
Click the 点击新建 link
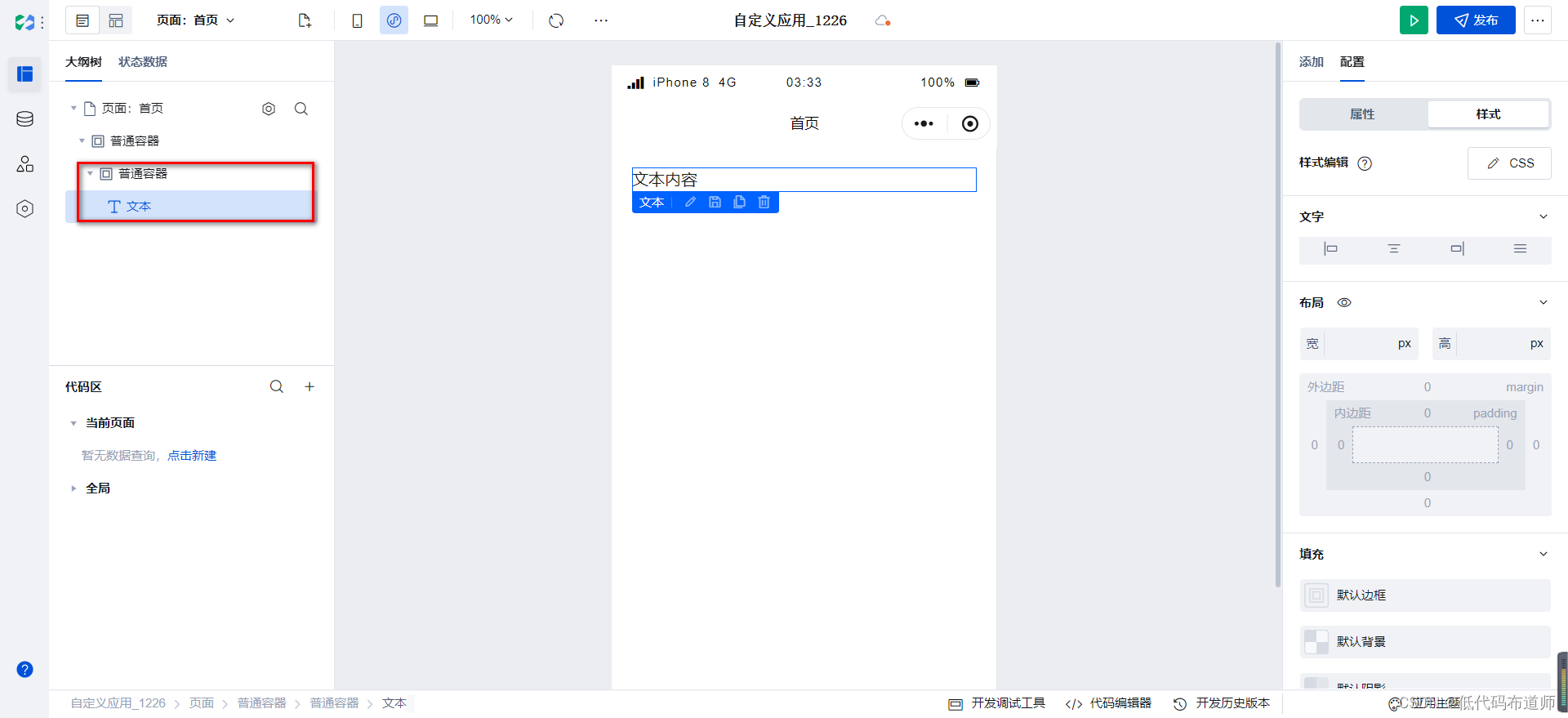[192, 456]
